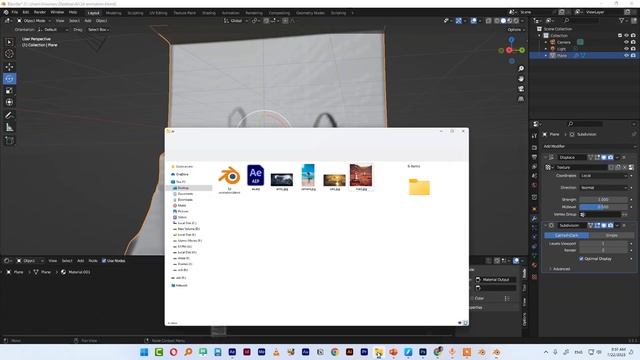Screen dimensions: 640x360
Task: Click the Photoshop icon on the taskbar
Action: (423, 352)
